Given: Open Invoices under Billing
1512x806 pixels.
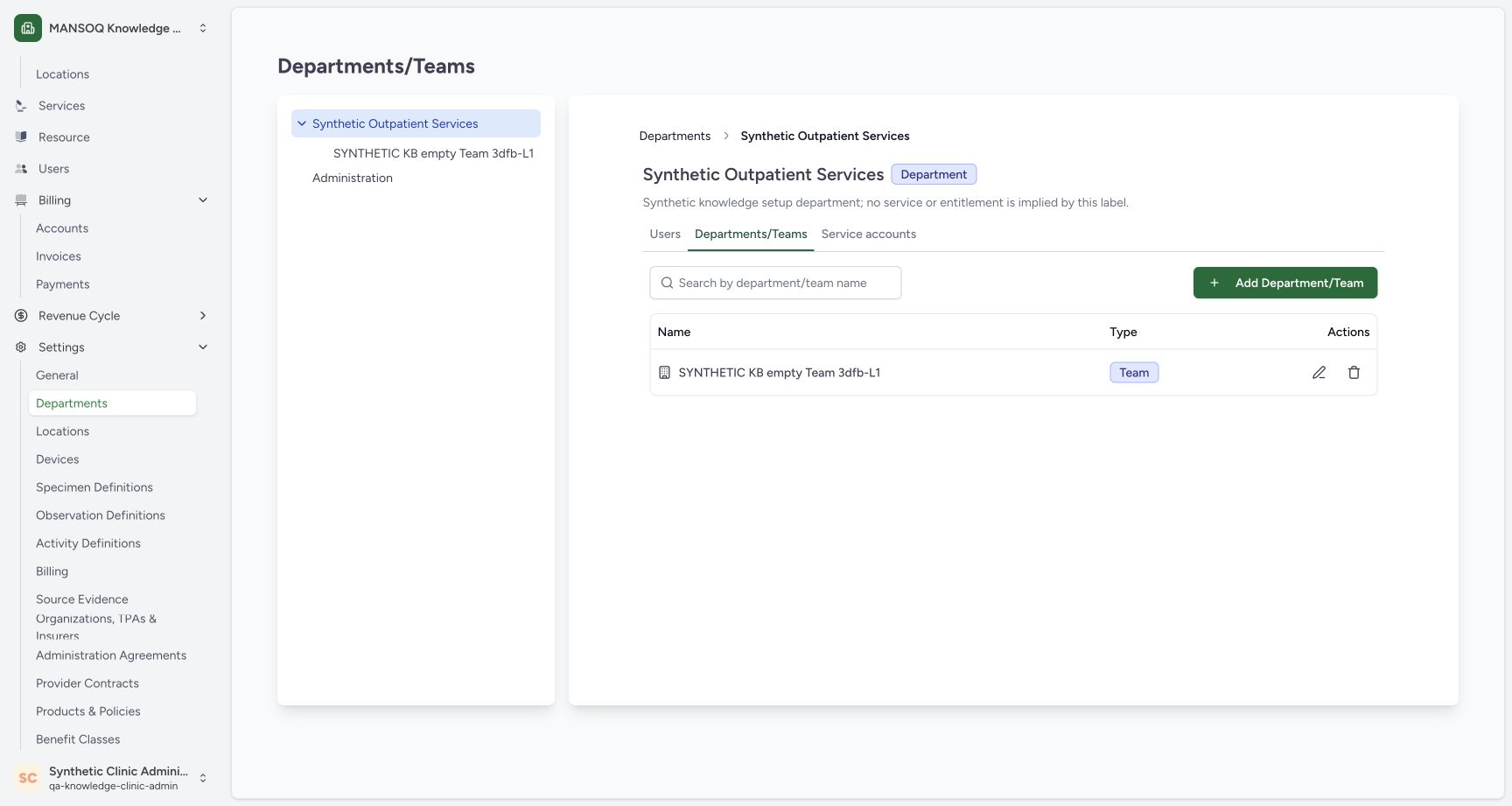Looking at the screenshot, I should tap(59, 256).
